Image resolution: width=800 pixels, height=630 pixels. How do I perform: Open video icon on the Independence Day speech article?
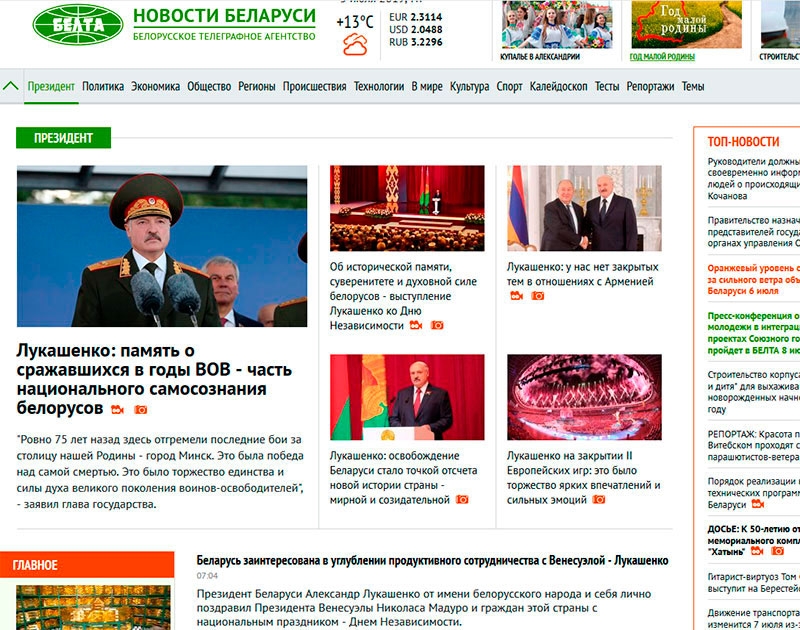point(415,326)
